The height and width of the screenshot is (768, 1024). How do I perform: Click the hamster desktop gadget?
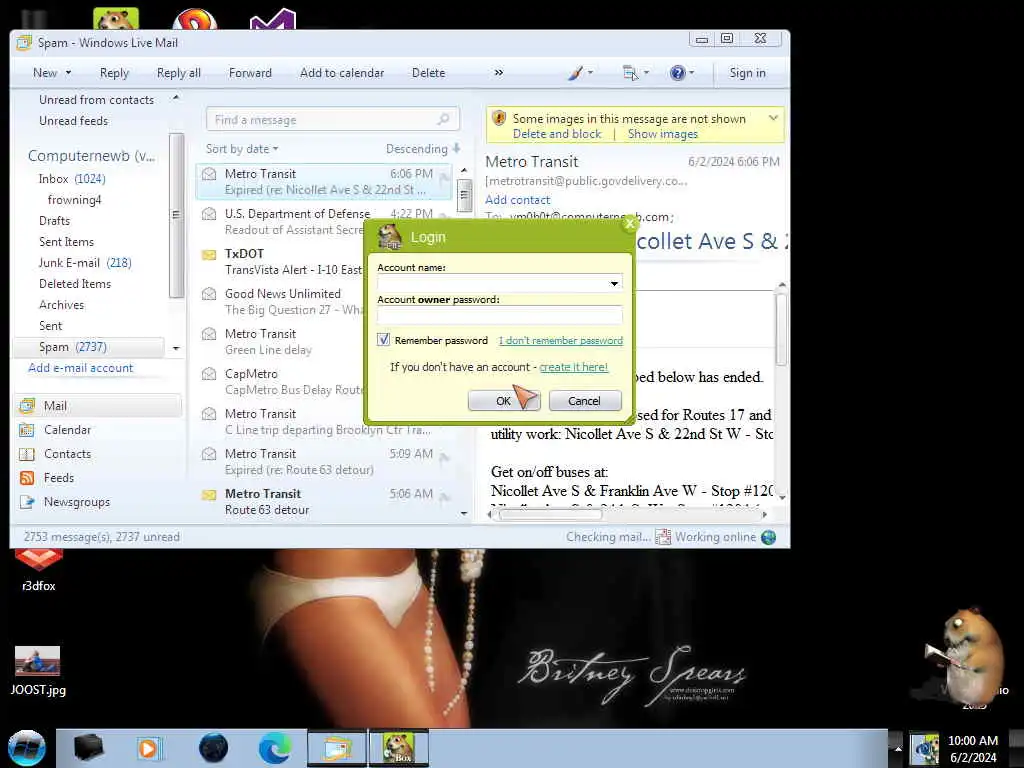pyautogui.click(x=967, y=656)
